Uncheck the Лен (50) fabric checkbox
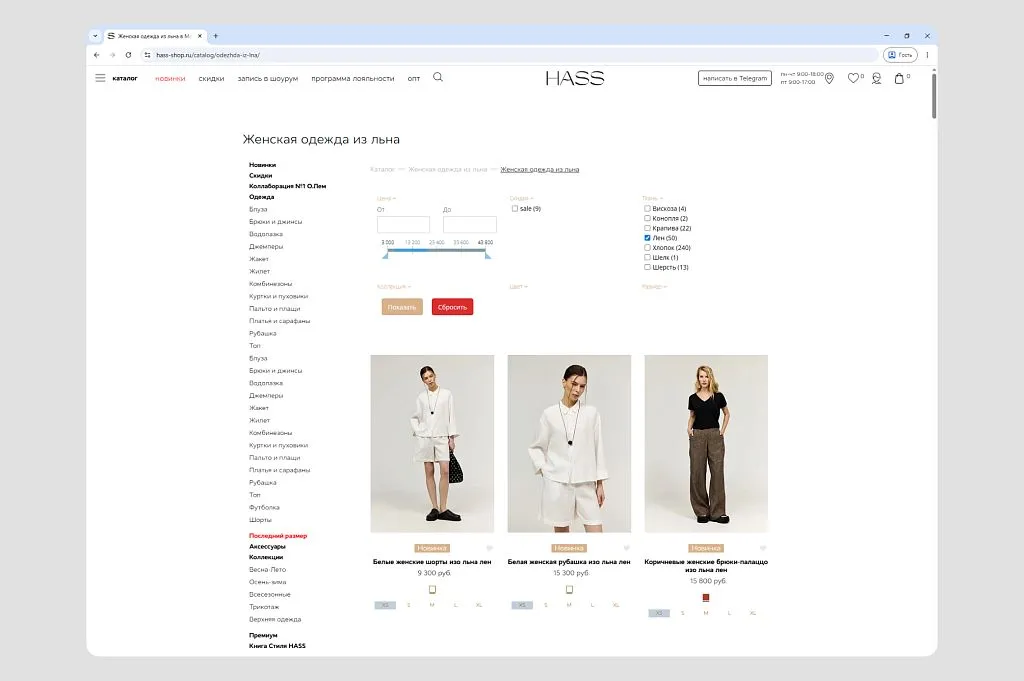This screenshot has height=681, width=1024. click(647, 238)
